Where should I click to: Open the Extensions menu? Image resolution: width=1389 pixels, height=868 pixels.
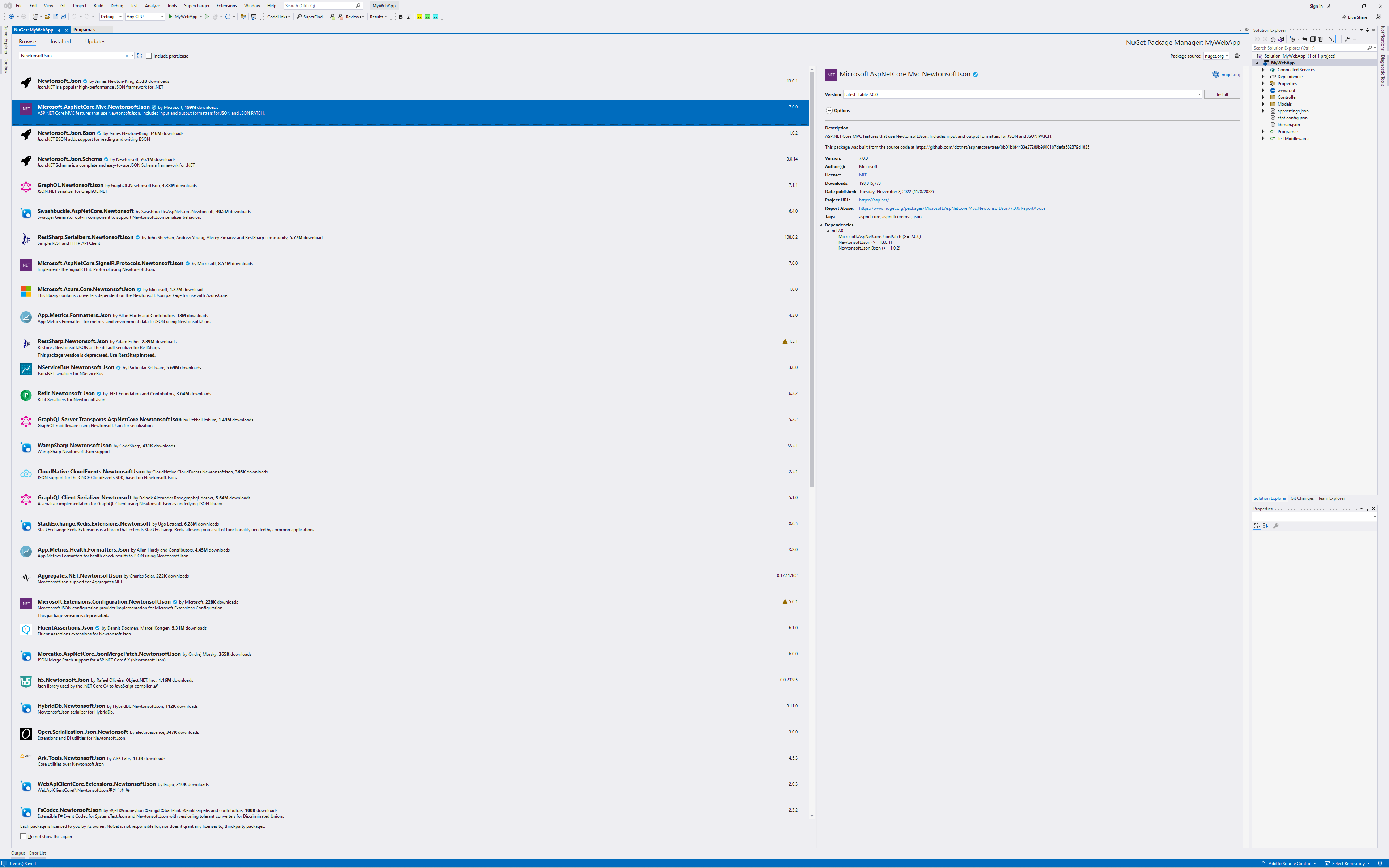226,6
